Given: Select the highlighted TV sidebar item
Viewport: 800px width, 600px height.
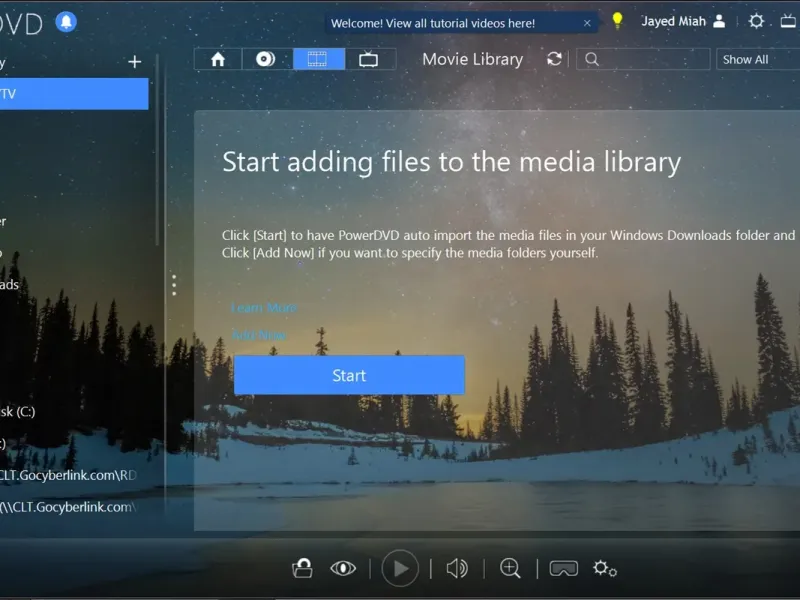Looking at the screenshot, I should 74,94.
